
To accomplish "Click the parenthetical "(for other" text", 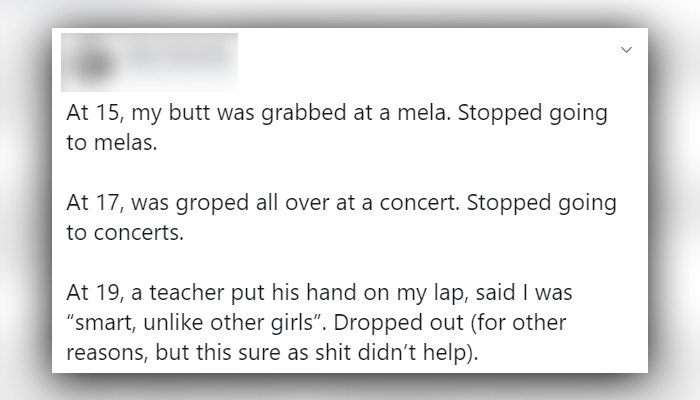I will tap(519, 322).
